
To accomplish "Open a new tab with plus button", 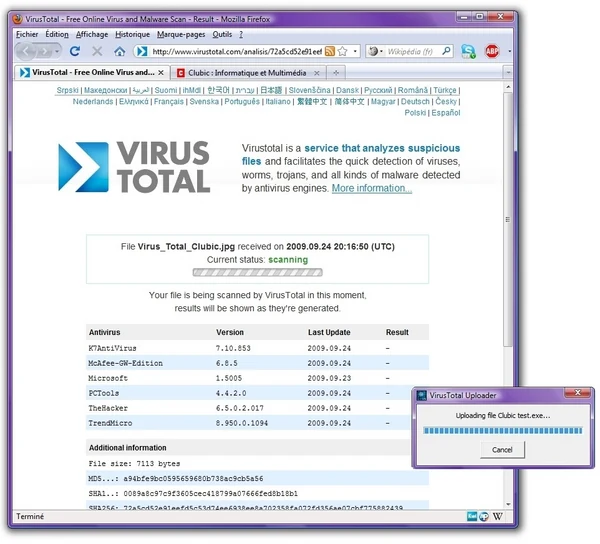I will coord(336,73).
